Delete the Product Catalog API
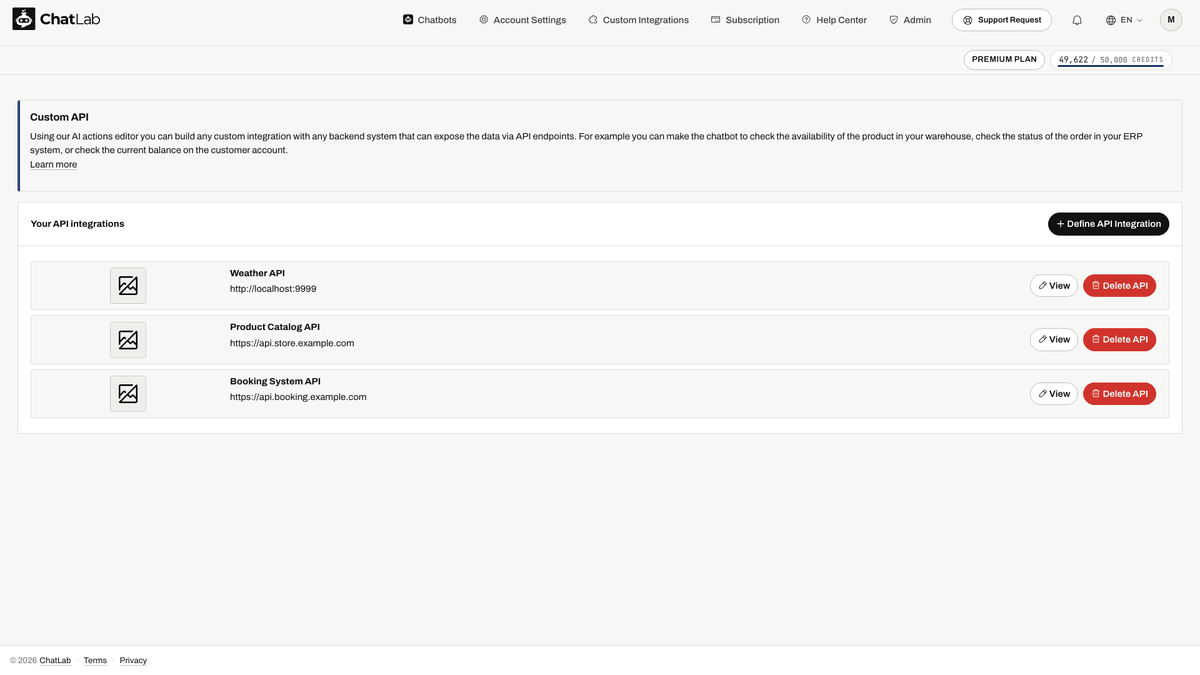This screenshot has width=1200, height=675. click(x=1119, y=340)
